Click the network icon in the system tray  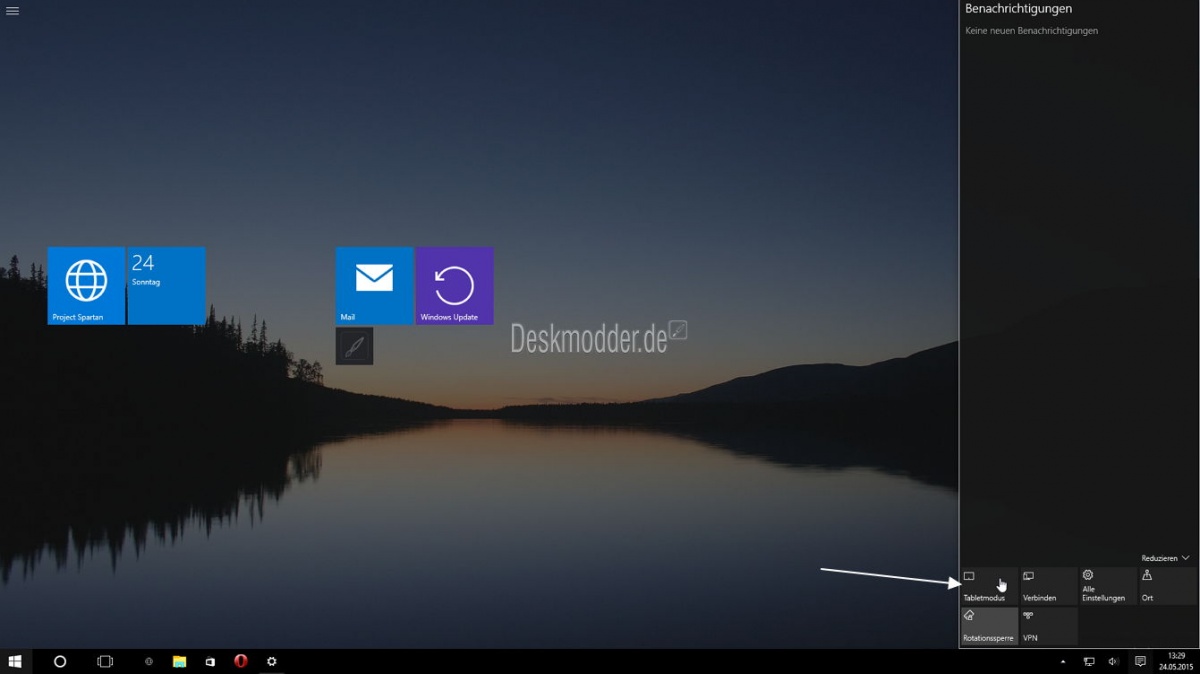(1089, 661)
